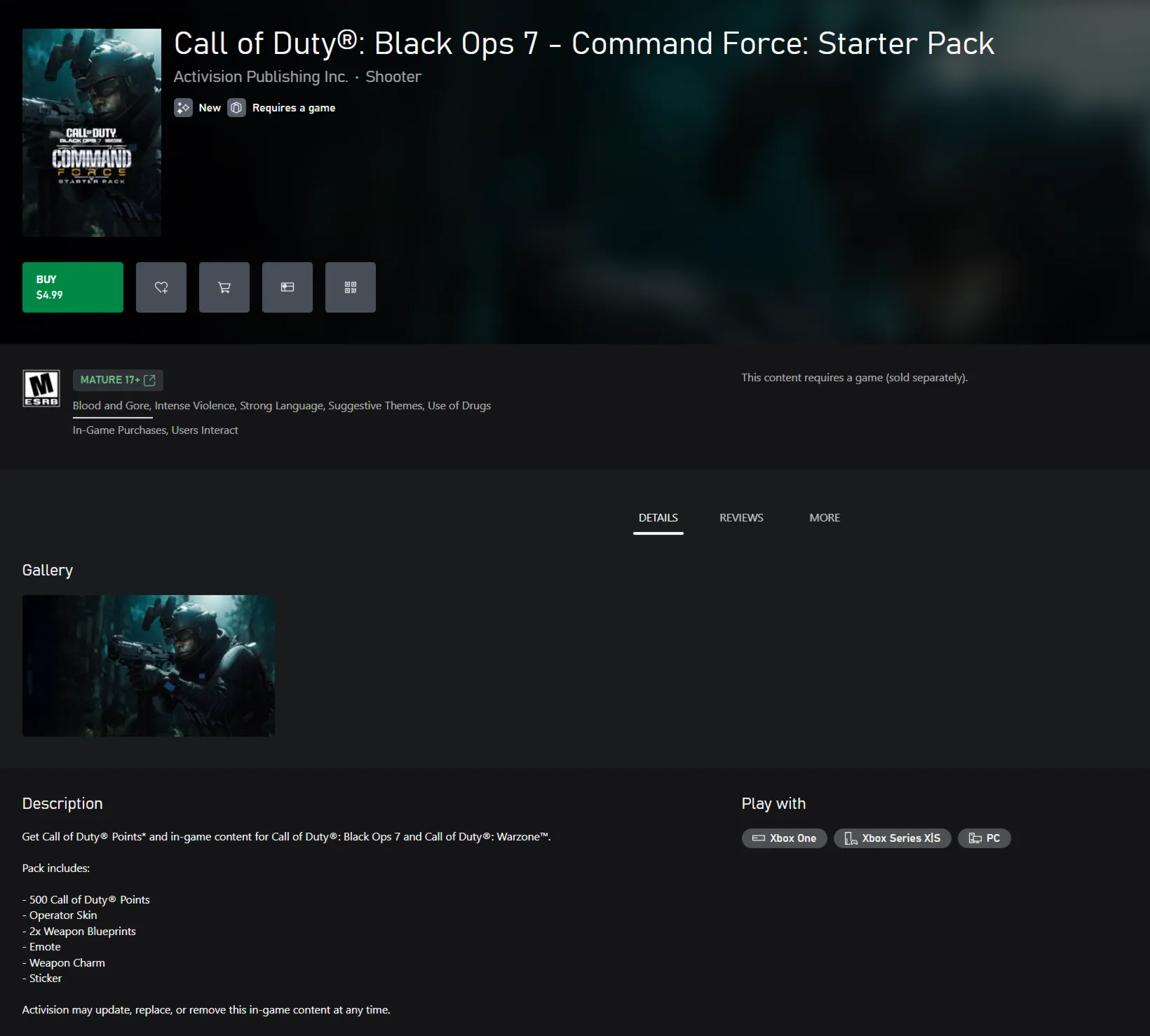Select the Xbox One platform badge

pyautogui.click(x=784, y=838)
